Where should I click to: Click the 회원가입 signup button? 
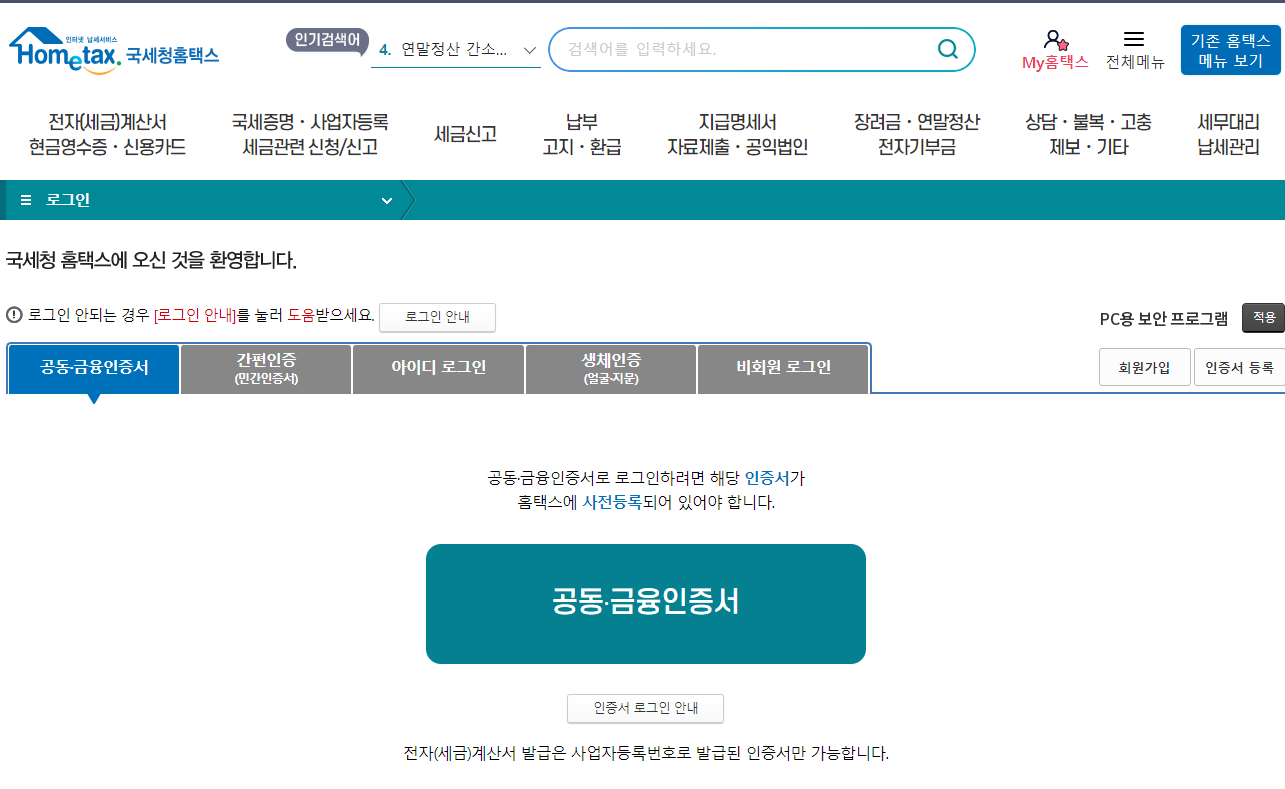pyautogui.click(x=1144, y=366)
